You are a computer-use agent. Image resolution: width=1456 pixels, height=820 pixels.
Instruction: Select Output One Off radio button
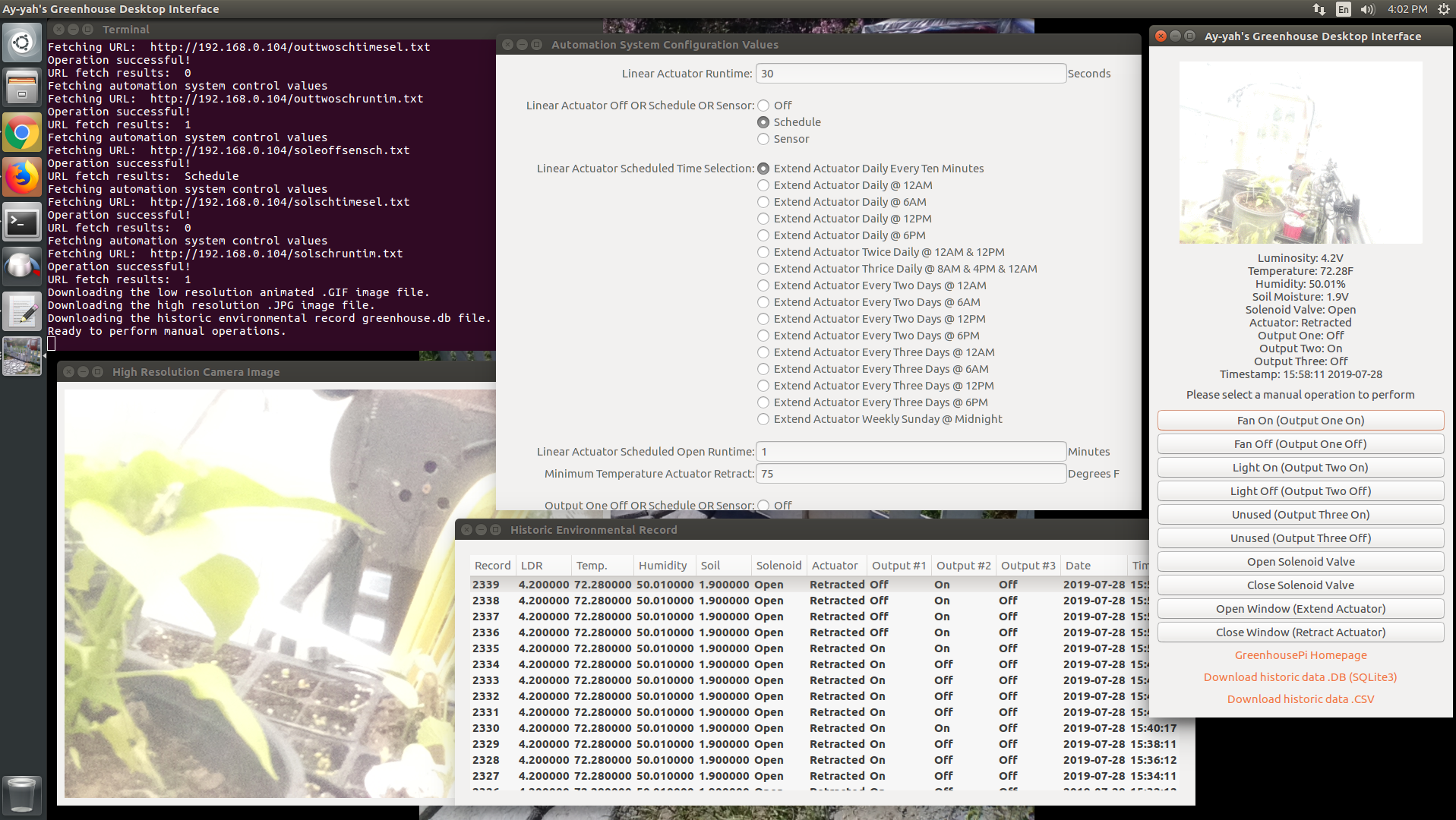click(x=763, y=506)
